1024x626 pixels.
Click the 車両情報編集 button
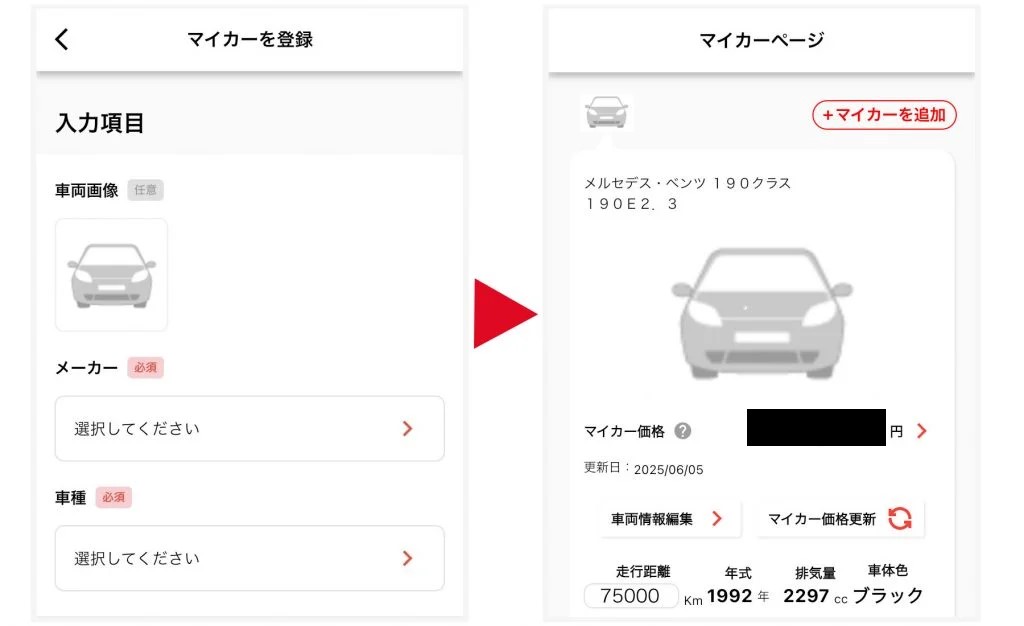click(670, 519)
